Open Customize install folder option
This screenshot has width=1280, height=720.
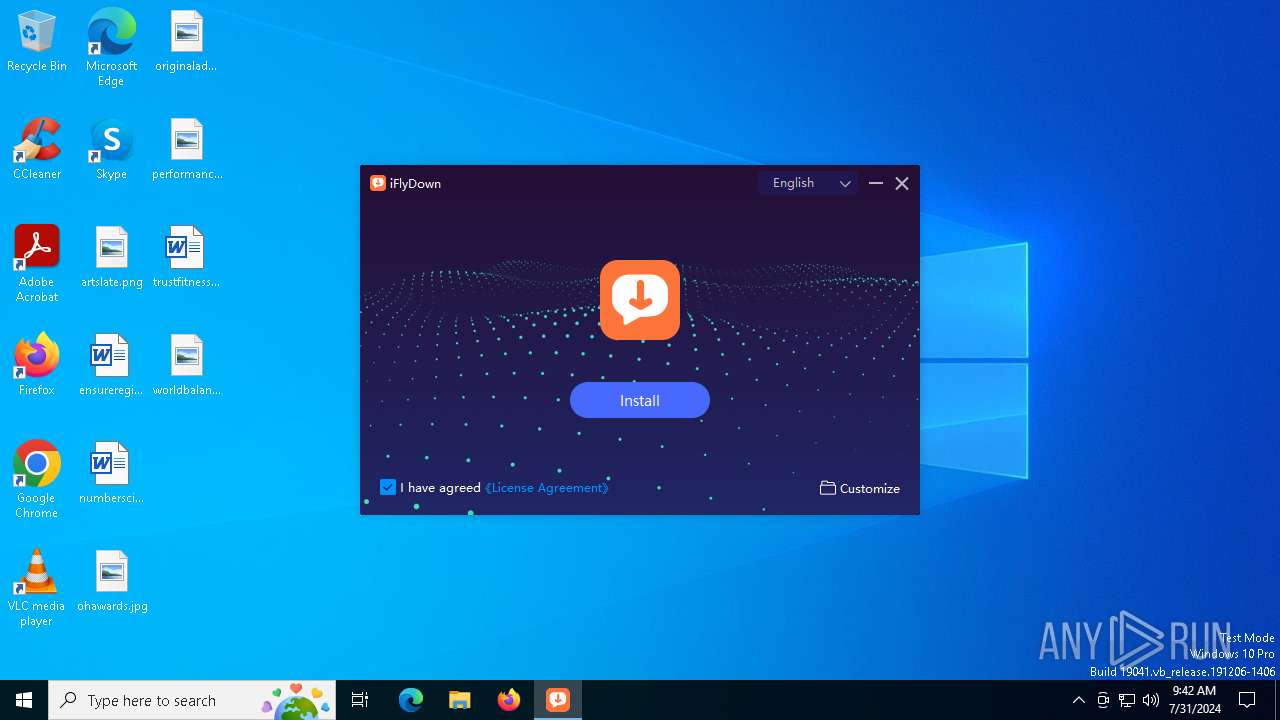[860, 488]
